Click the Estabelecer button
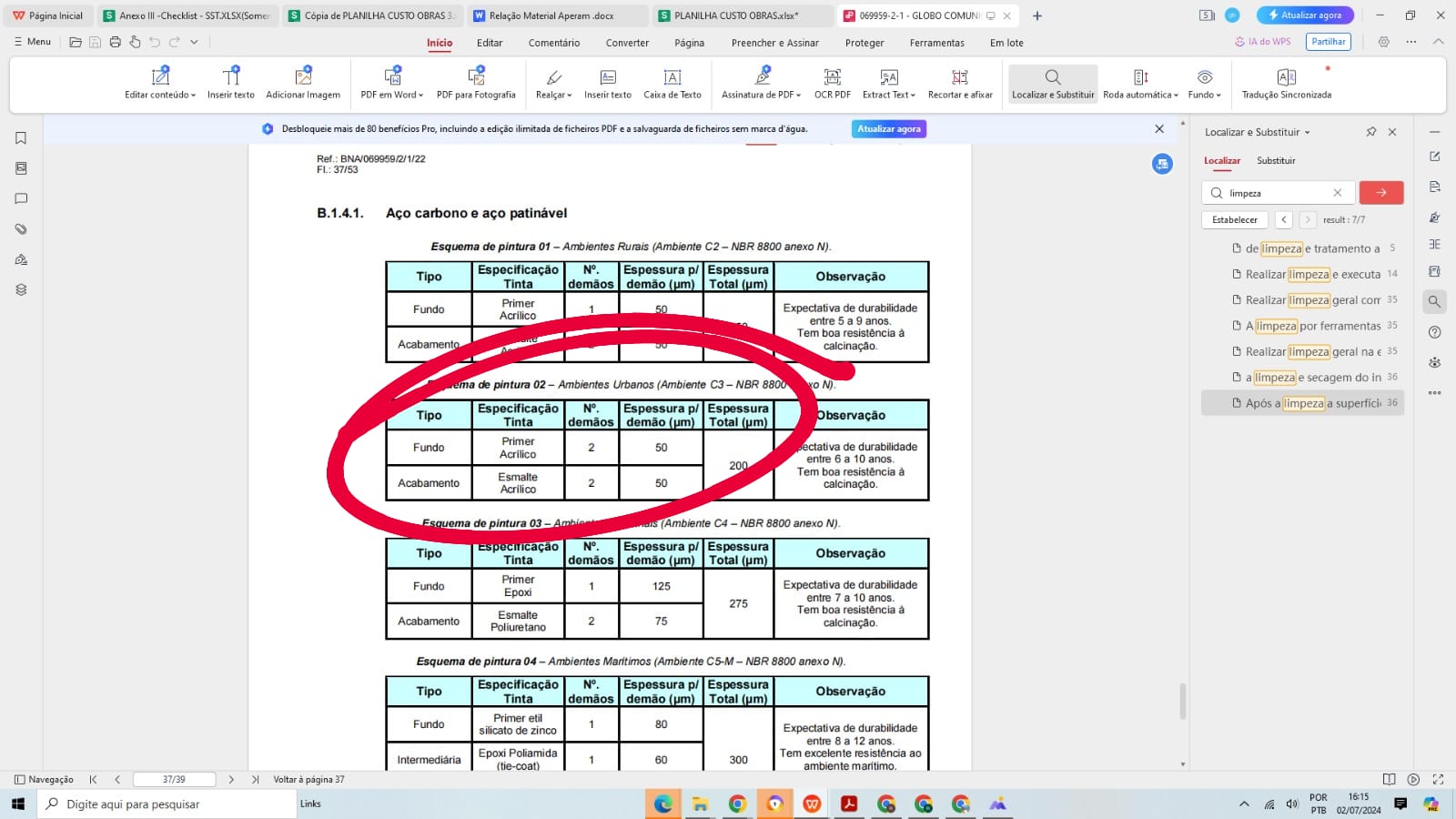1456x819 pixels. [1234, 220]
